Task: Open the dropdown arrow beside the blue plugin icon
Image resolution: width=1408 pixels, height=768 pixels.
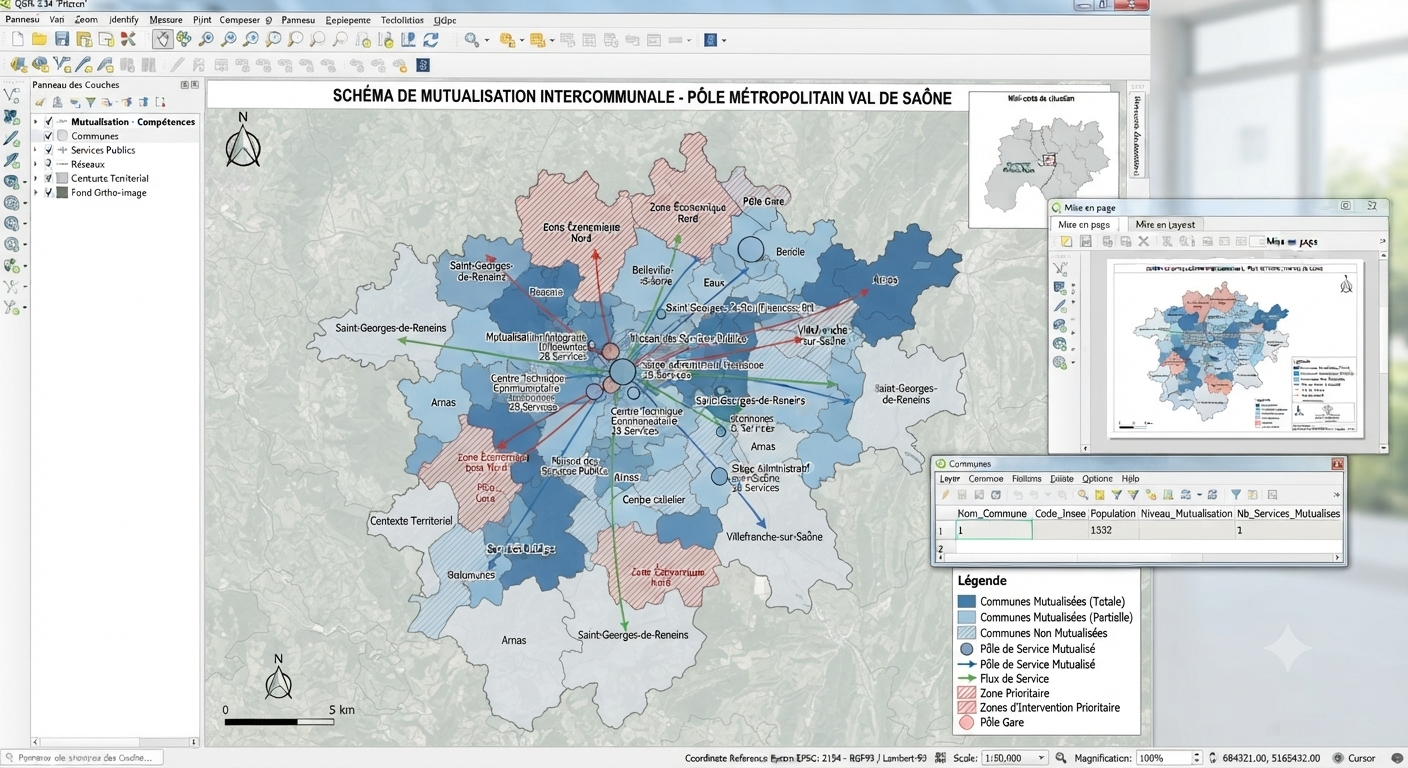Action: click(724, 41)
